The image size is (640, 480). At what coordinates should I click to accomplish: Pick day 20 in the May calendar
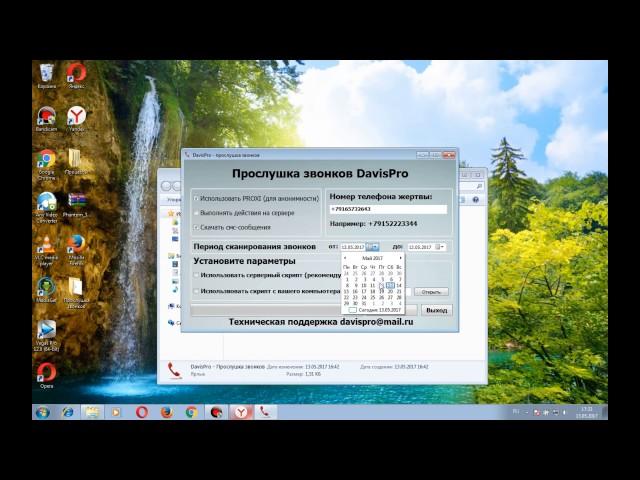click(390, 291)
